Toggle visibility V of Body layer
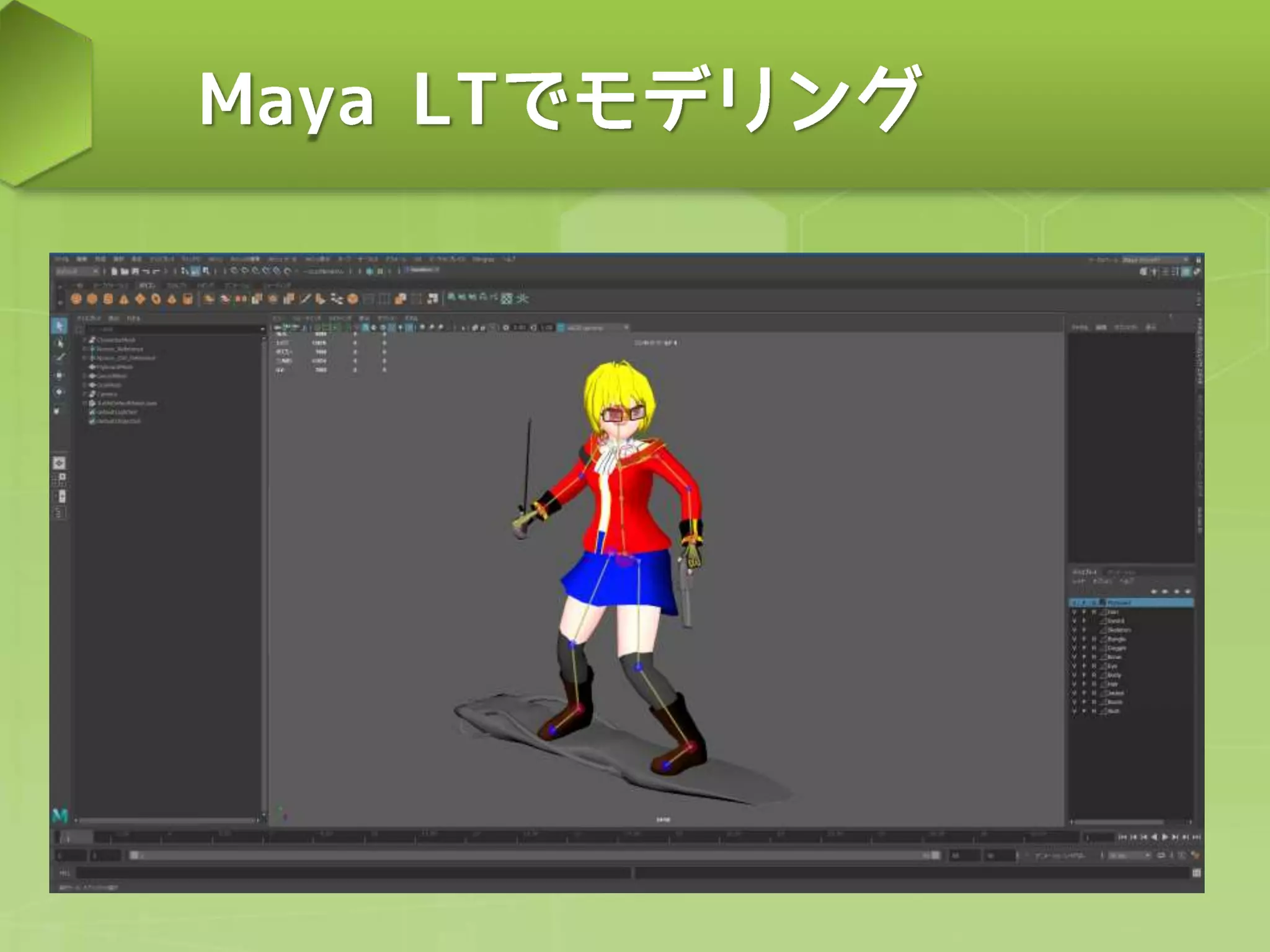 click(1074, 675)
